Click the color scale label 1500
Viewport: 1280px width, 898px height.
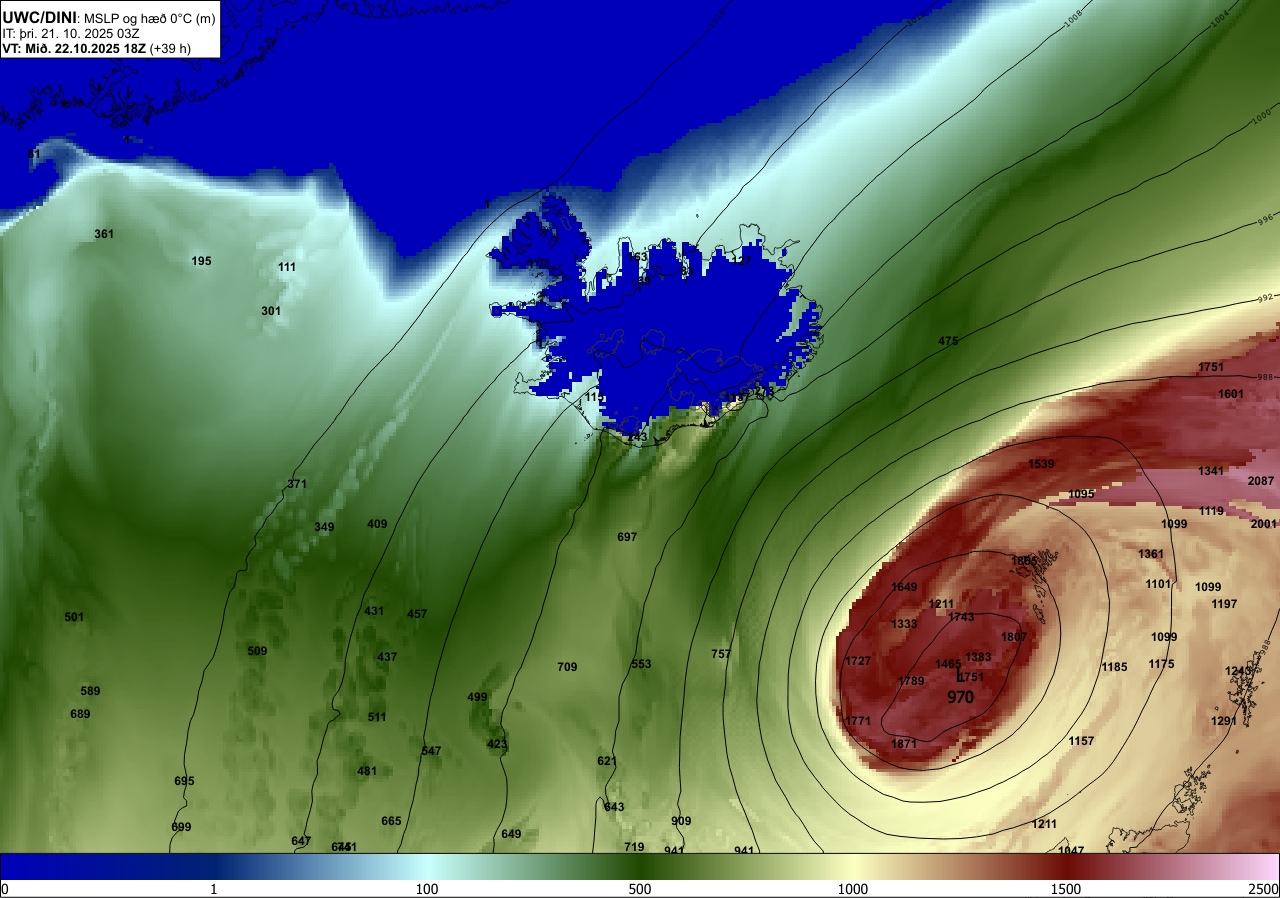[1066, 889]
